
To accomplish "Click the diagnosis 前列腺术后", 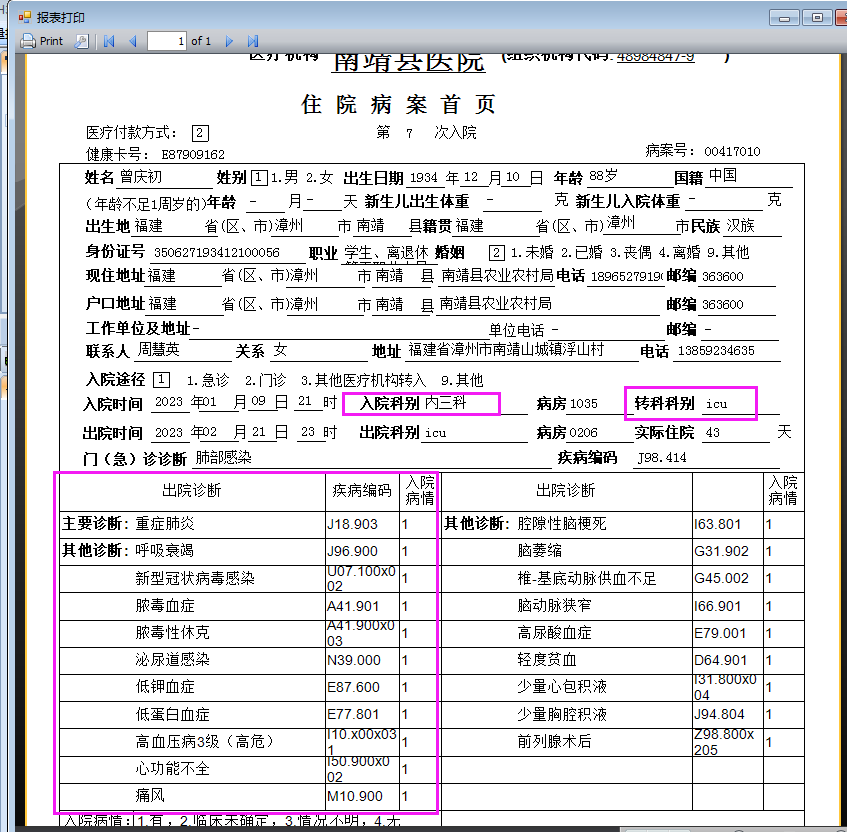I will point(554,741).
